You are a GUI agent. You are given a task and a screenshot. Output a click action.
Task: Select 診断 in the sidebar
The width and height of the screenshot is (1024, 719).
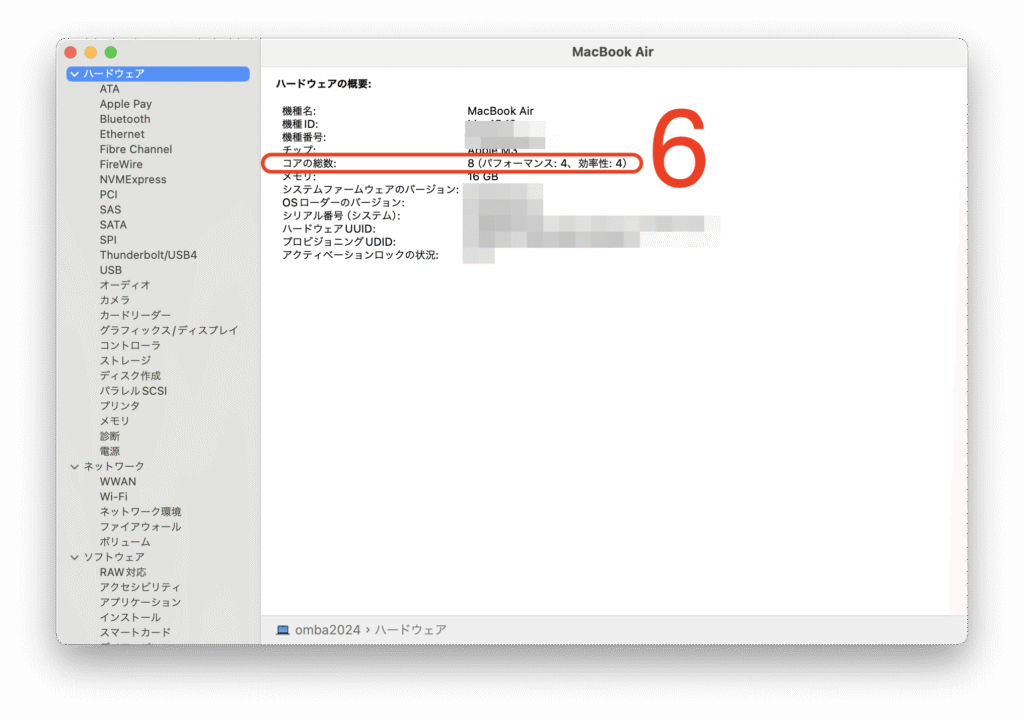tap(110, 436)
